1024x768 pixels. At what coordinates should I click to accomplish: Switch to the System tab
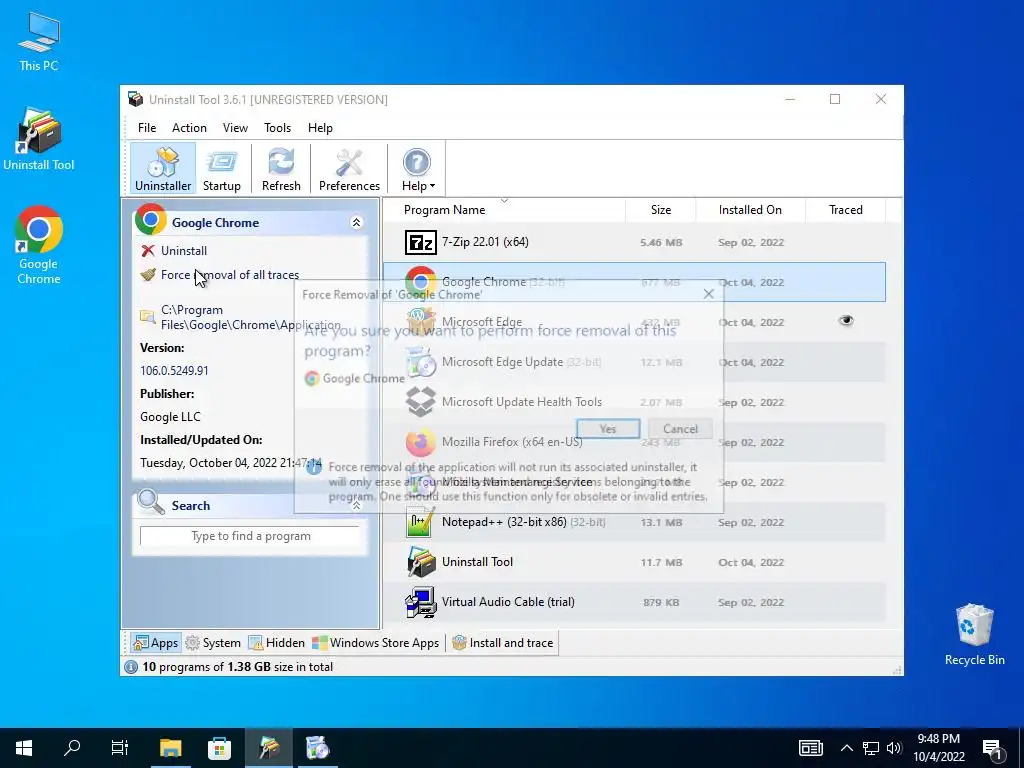pyautogui.click(x=213, y=643)
